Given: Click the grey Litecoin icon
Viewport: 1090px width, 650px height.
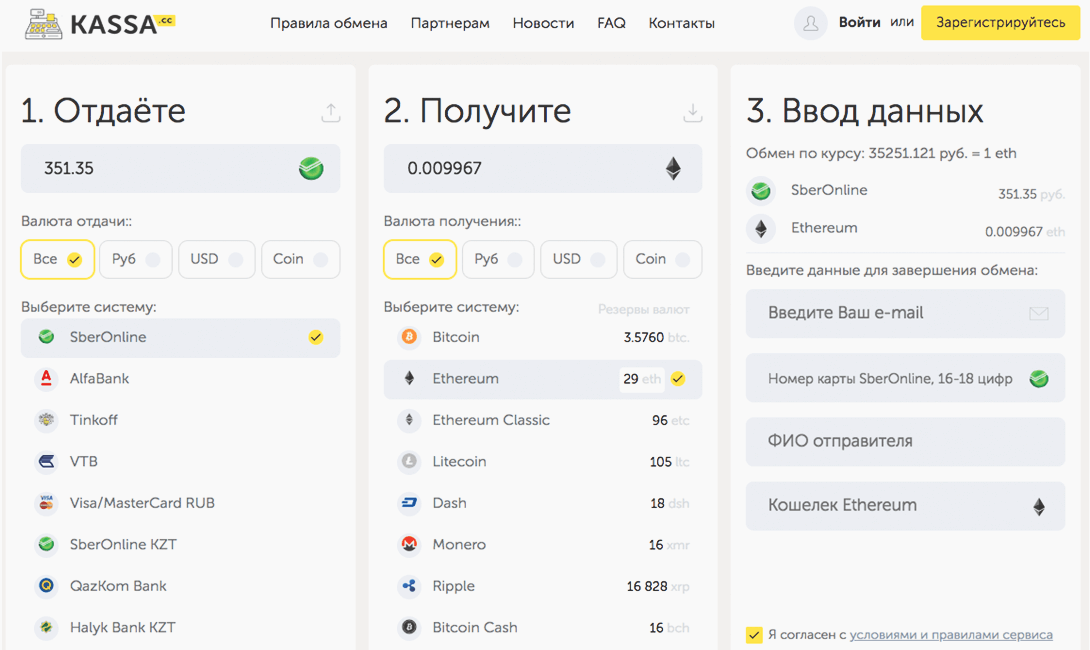Looking at the screenshot, I should pos(409,461).
